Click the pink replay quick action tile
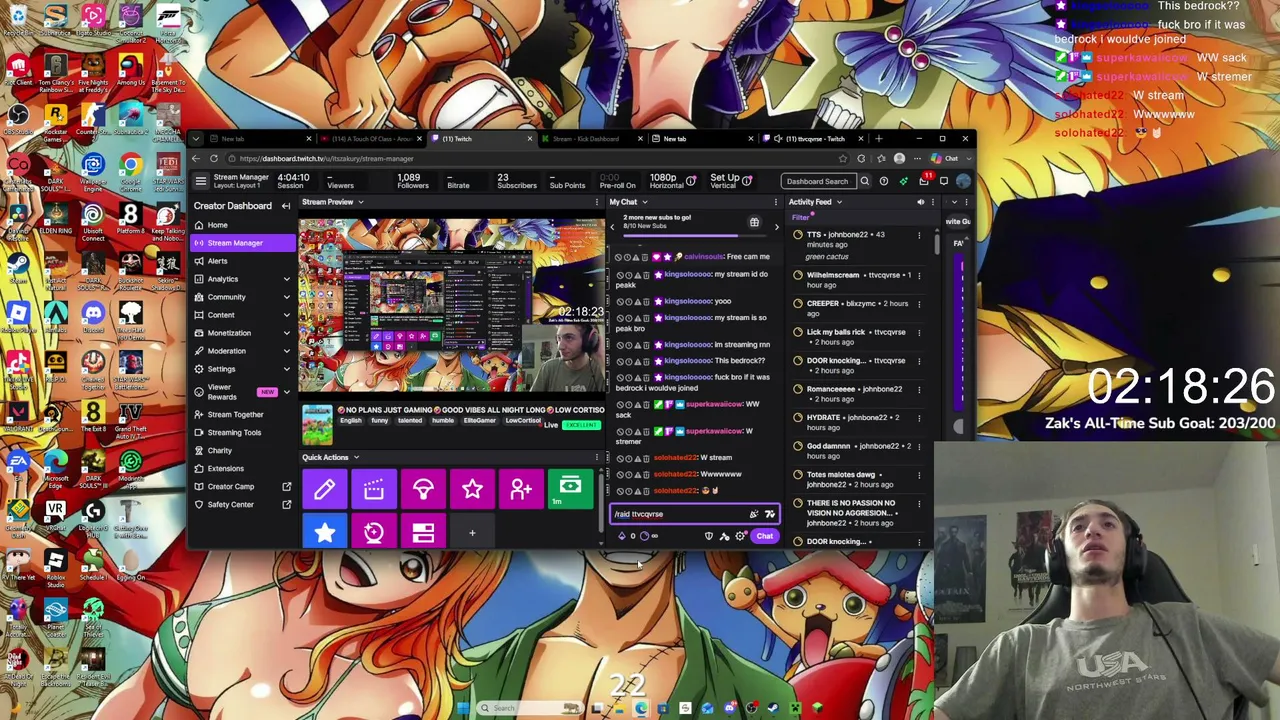The width and height of the screenshot is (1280, 720). click(x=374, y=532)
